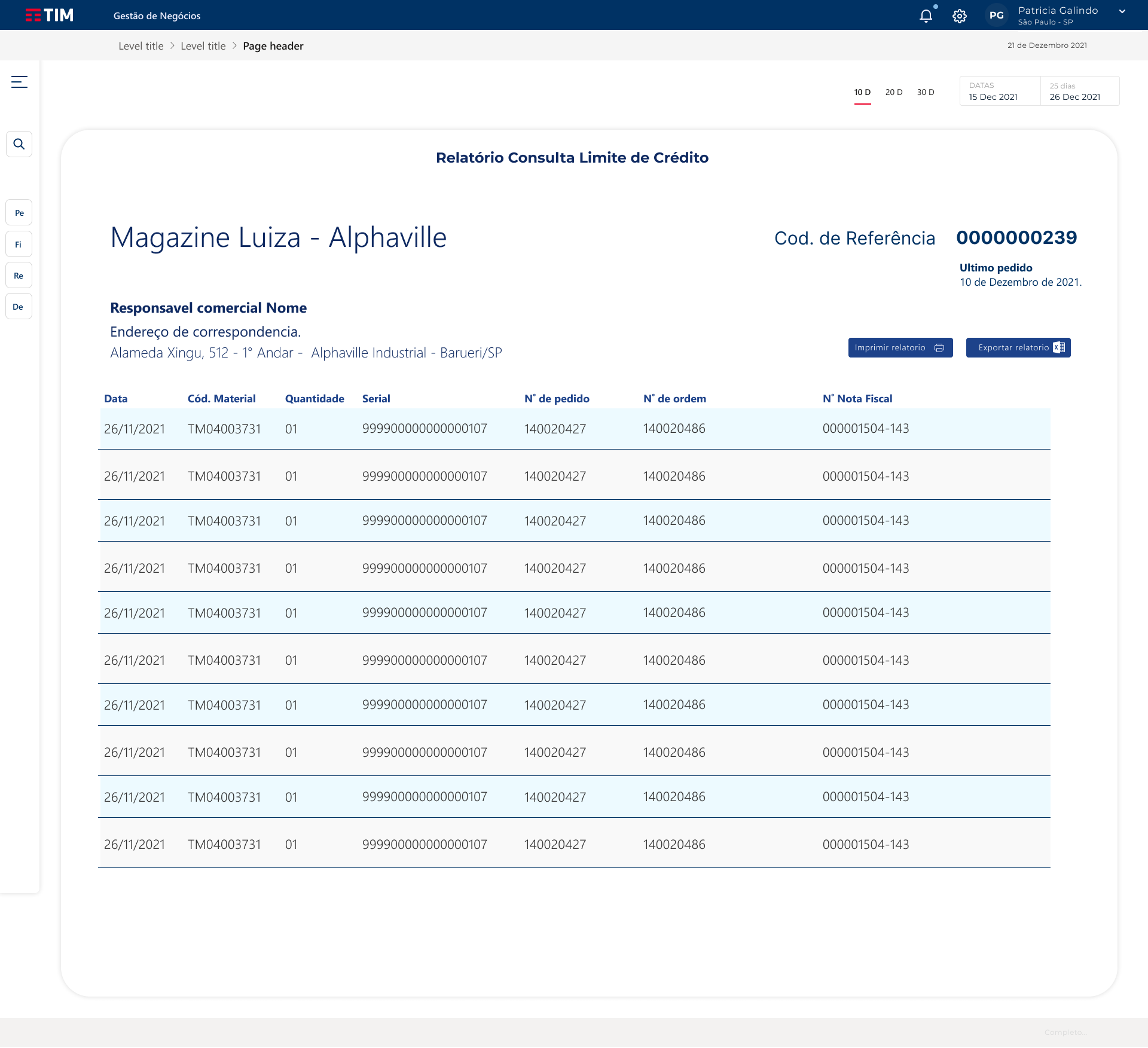Click the N° de pedido column header
Viewport: 1148px width, 1048px height.
coord(557,399)
